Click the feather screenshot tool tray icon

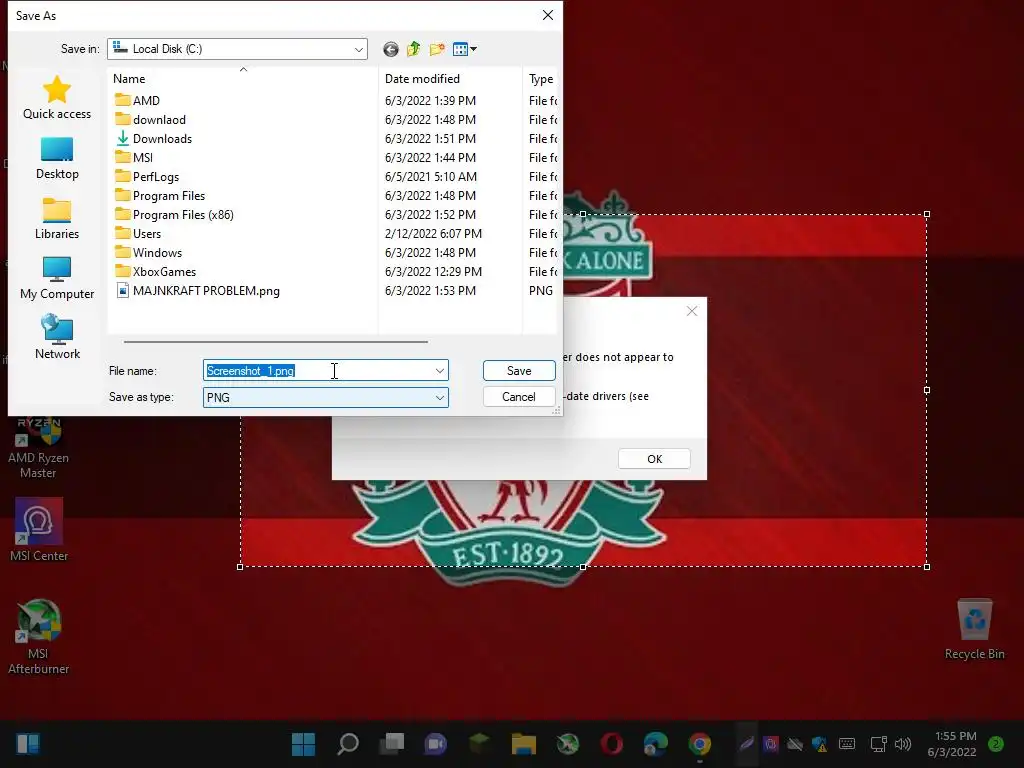click(x=746, y=744)
